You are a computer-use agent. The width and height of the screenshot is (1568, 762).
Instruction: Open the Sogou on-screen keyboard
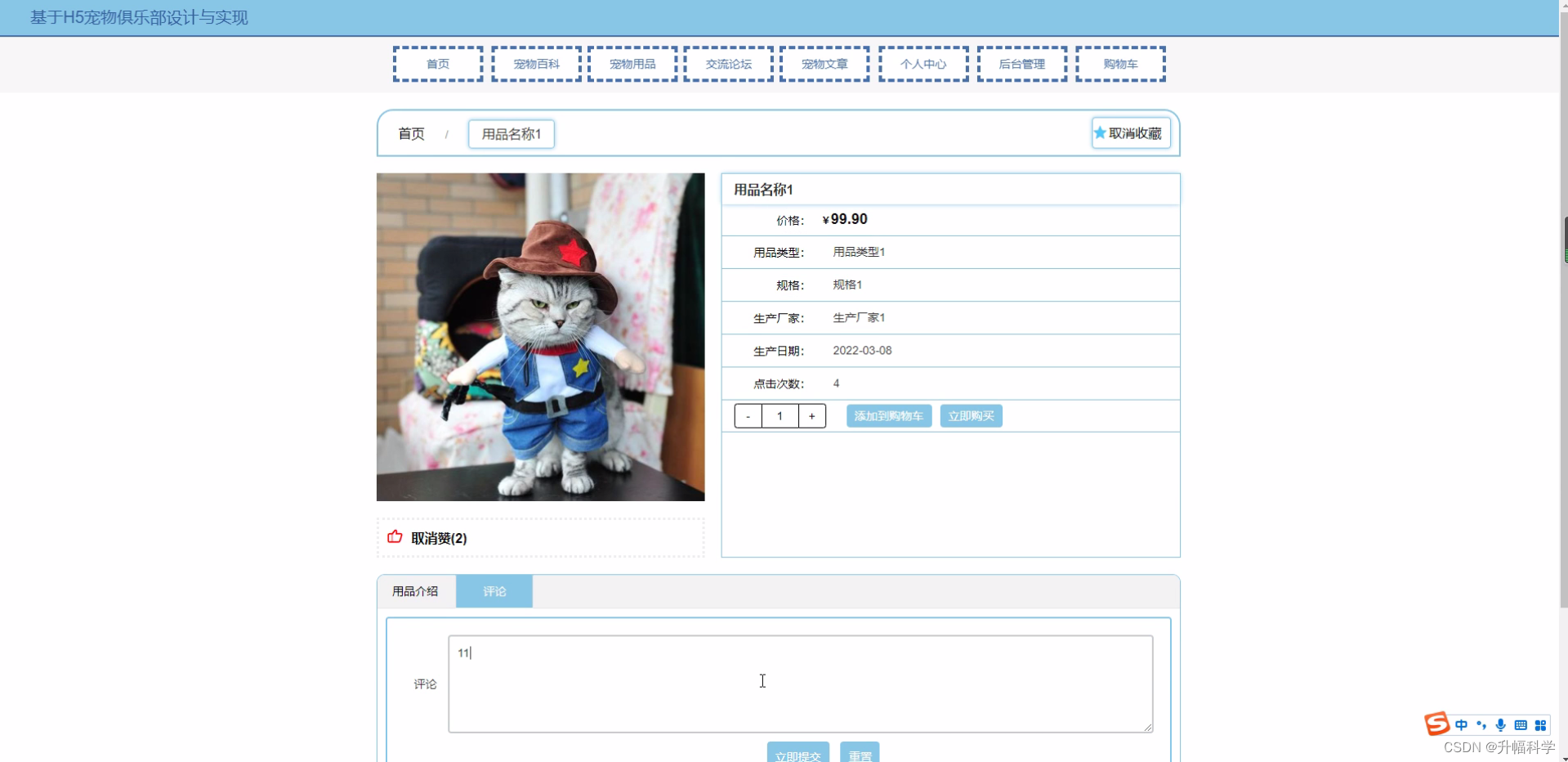[1520, 724]
